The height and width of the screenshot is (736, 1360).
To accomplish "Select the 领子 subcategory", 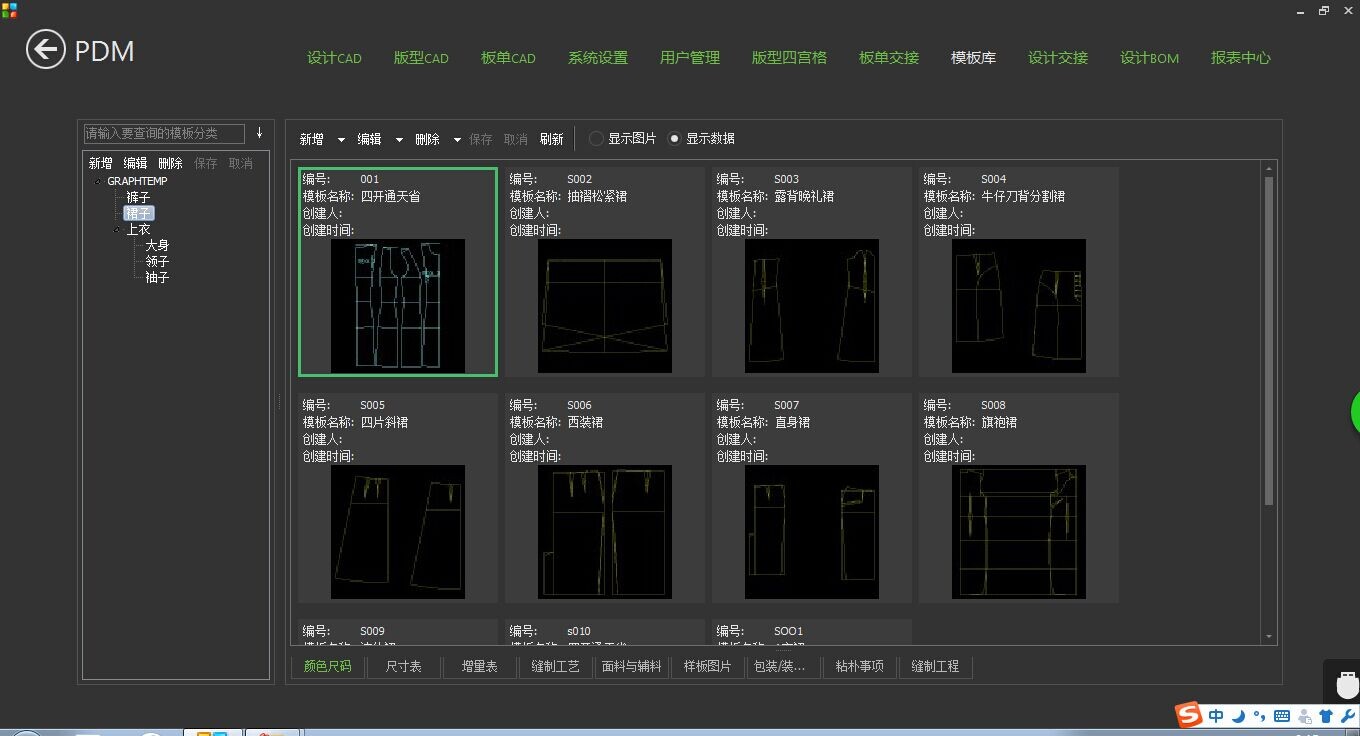I will tap(157, 262).
